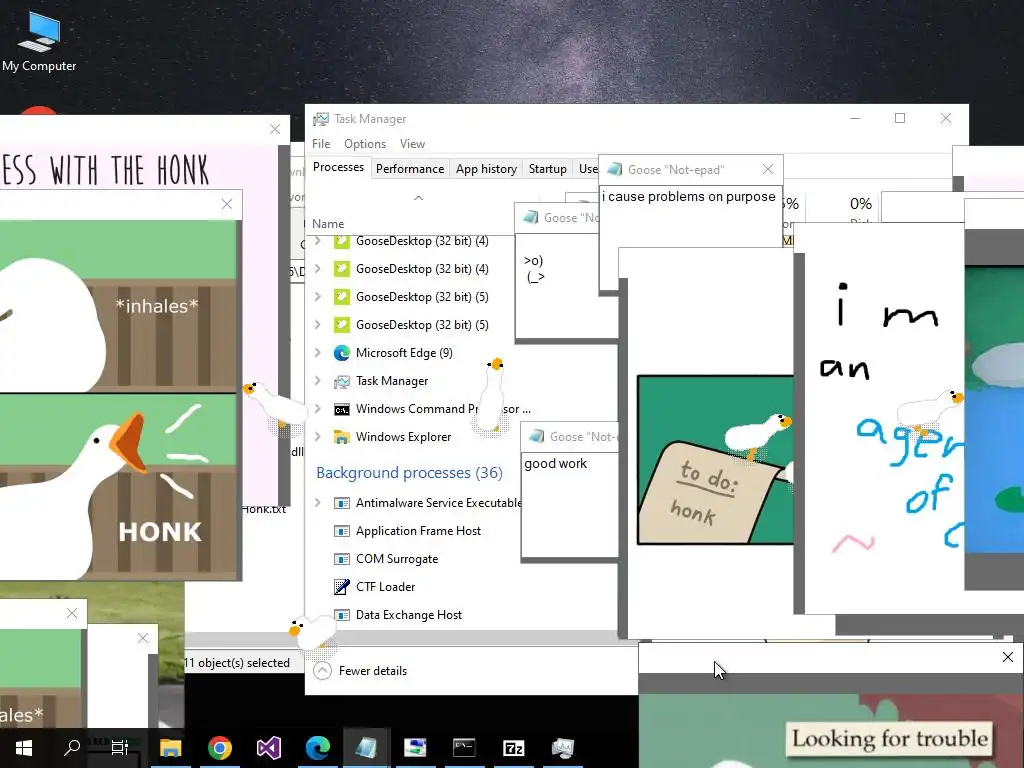Expand the first GooseDesktop (32 bit) (4) row

click(318, 241)
